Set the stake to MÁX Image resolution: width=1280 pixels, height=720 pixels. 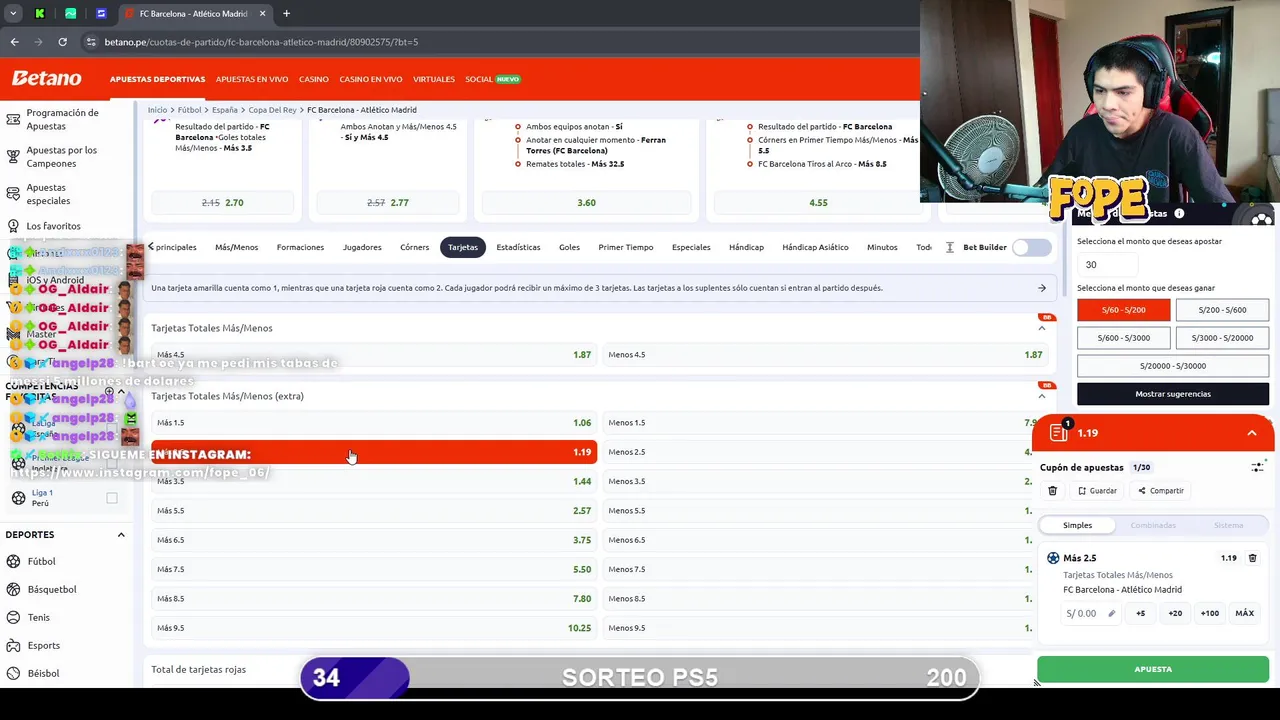[x=1244, y=613]
